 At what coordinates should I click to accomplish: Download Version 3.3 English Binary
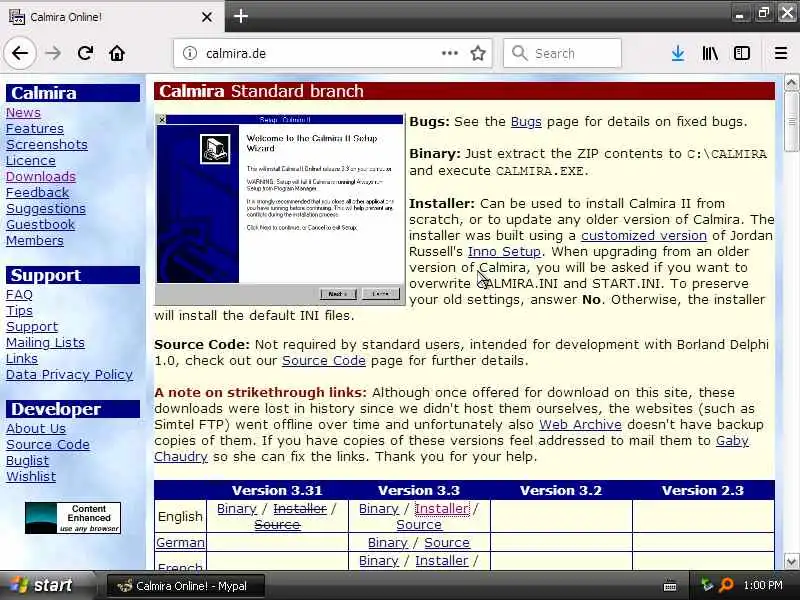379,509
